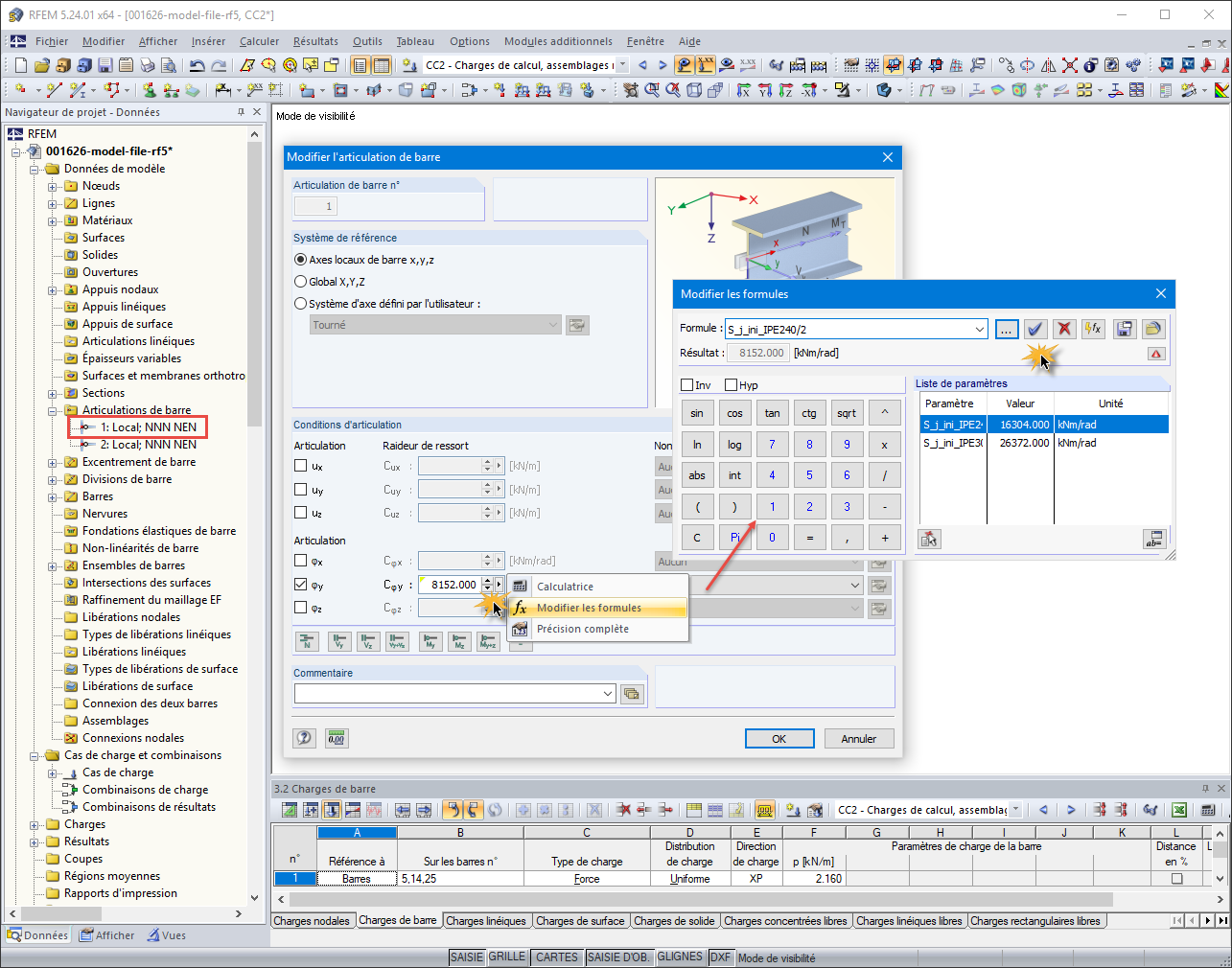Viewport: 1232px width, 968px height.
Task: Apply the formula with the checkmark icon
Action: point(1034,329)
